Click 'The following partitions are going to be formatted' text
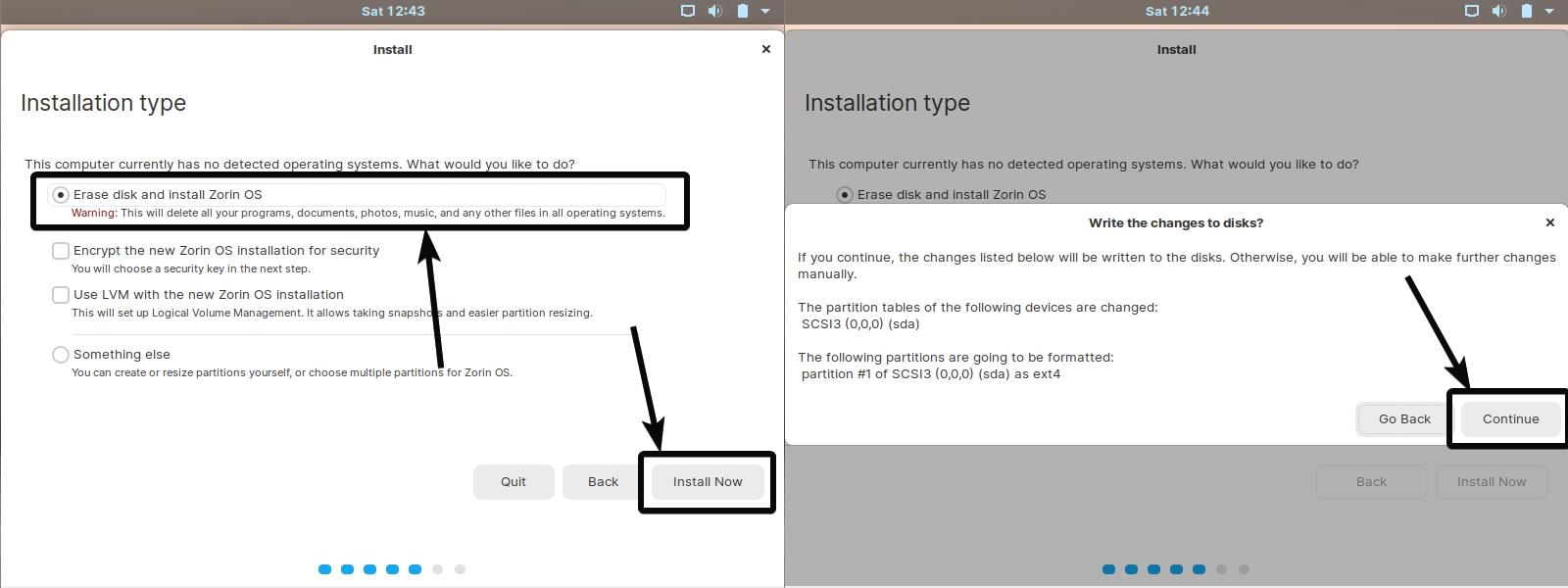The height and width of the screenshot is (588, 1568). [955, 358]
